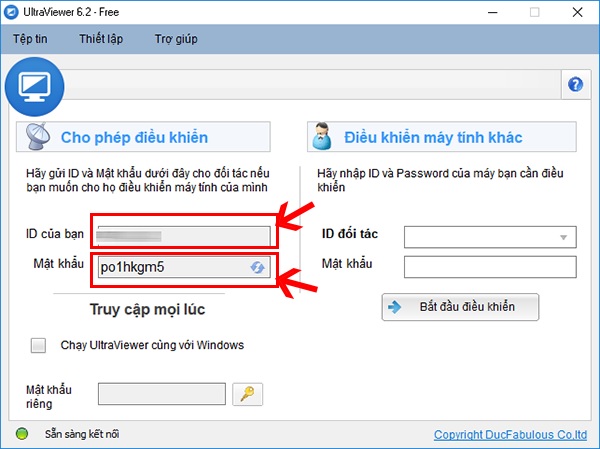
Task: Click the UltraViewer title bar app icon
Action: (x=11, y=12)
